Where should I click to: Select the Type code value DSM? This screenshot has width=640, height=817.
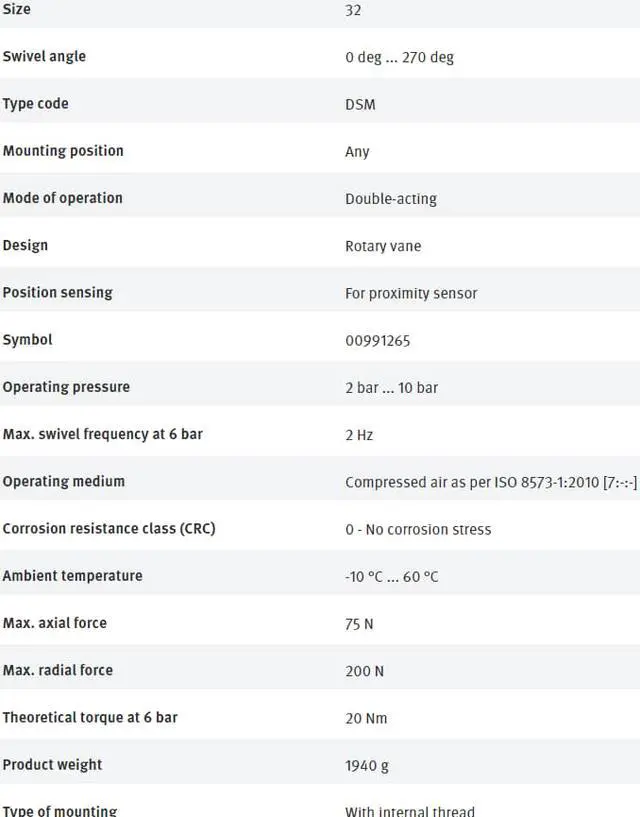click(x=360, y=104)
